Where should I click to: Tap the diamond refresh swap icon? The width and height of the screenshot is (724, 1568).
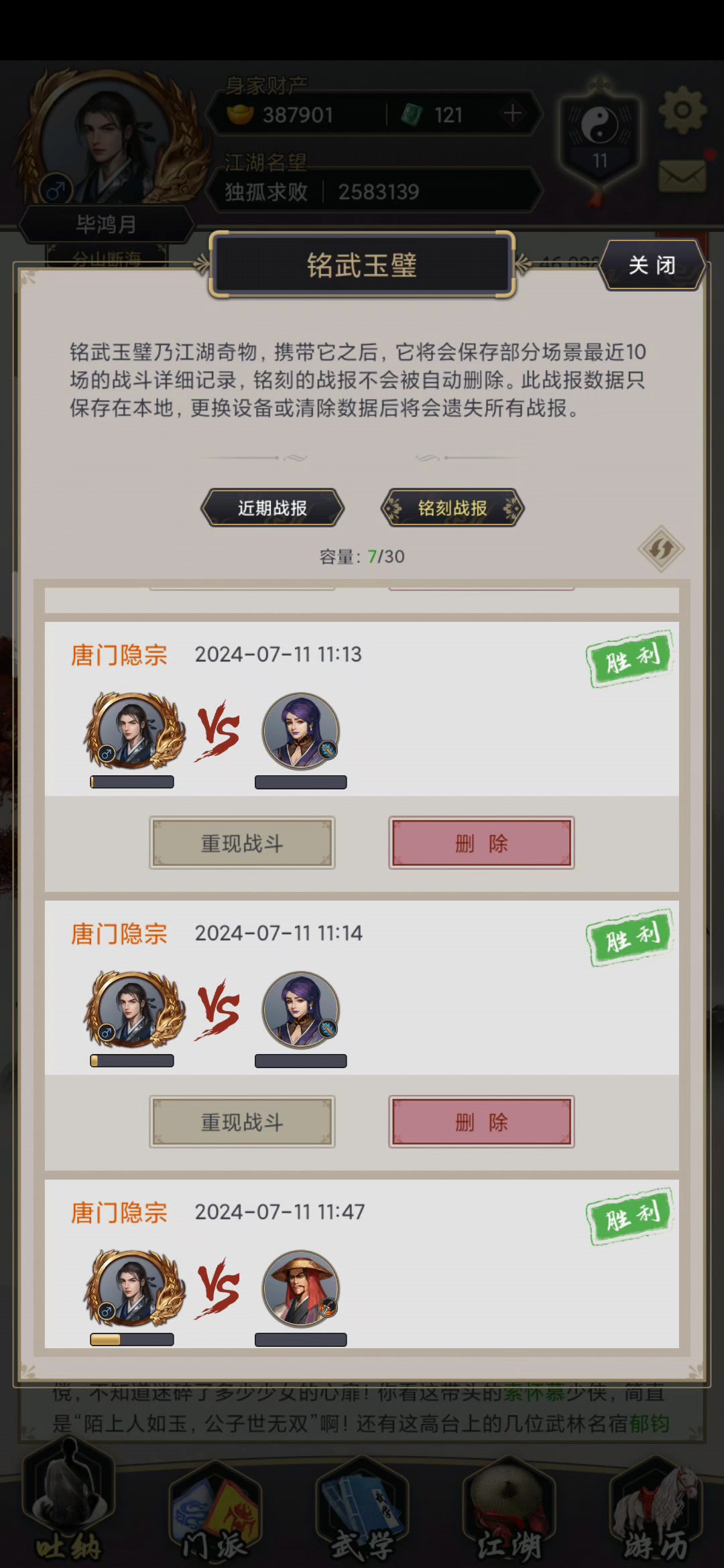click(x=661, y=549)
